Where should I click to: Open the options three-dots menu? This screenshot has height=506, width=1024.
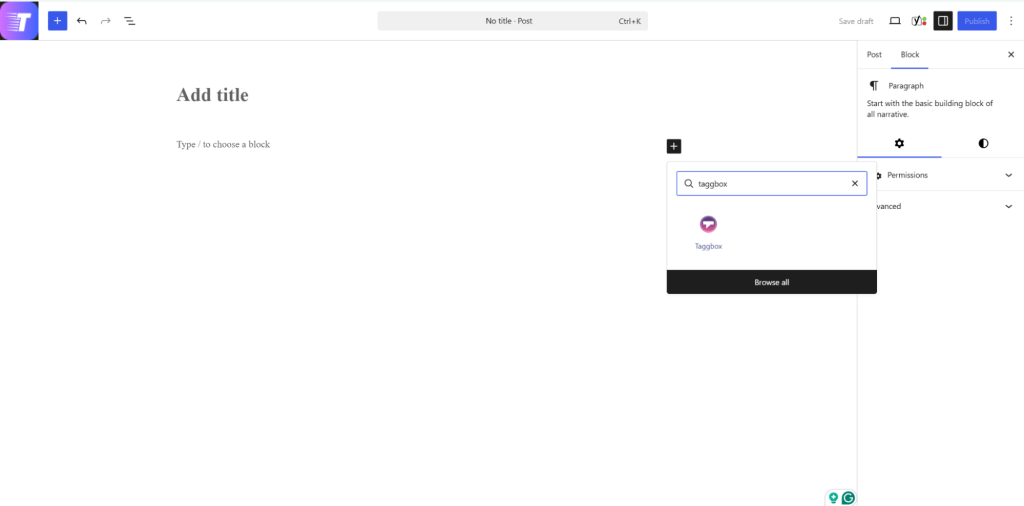pyautogui.click(x=1011, y=21)
